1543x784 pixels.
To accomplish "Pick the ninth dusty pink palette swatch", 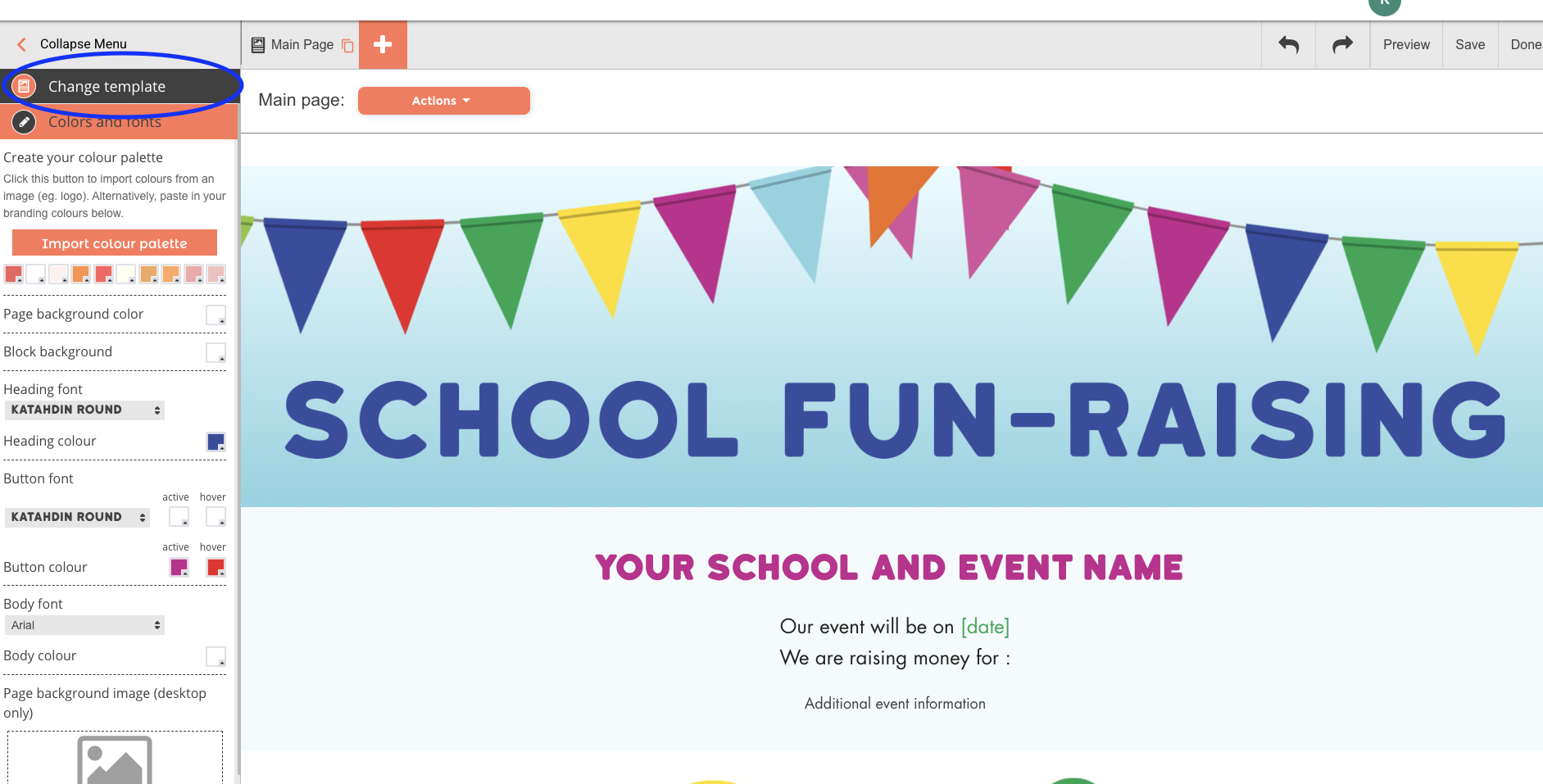I will pos(193,274).
